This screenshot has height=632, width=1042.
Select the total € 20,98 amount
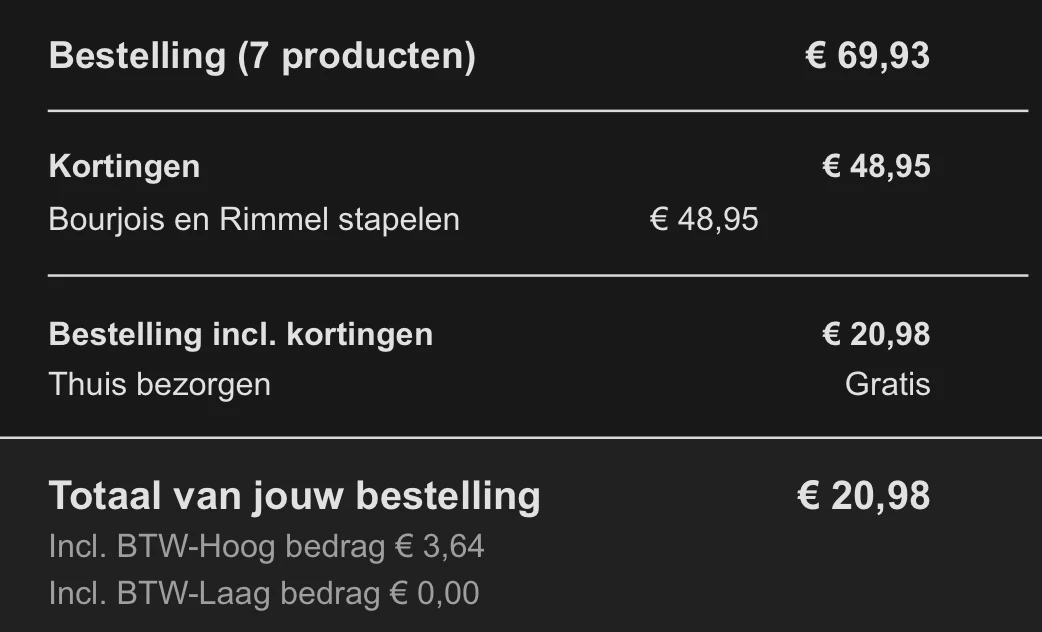[x=863, y=496]
